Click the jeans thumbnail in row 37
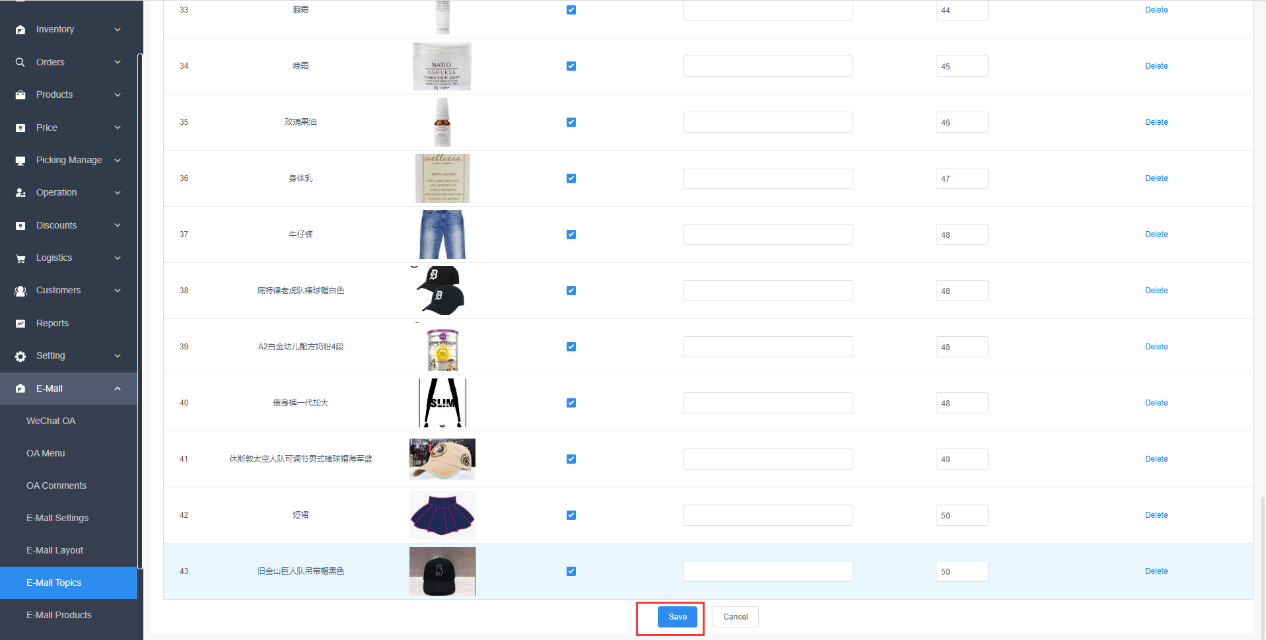The height and width of the screenshot is (640, 1266). point(442,234)
